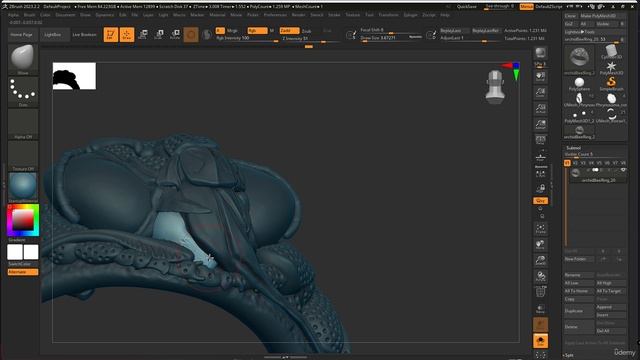
Task: Click the BPR render icon on right shelf
Action: tap(540, 53)
